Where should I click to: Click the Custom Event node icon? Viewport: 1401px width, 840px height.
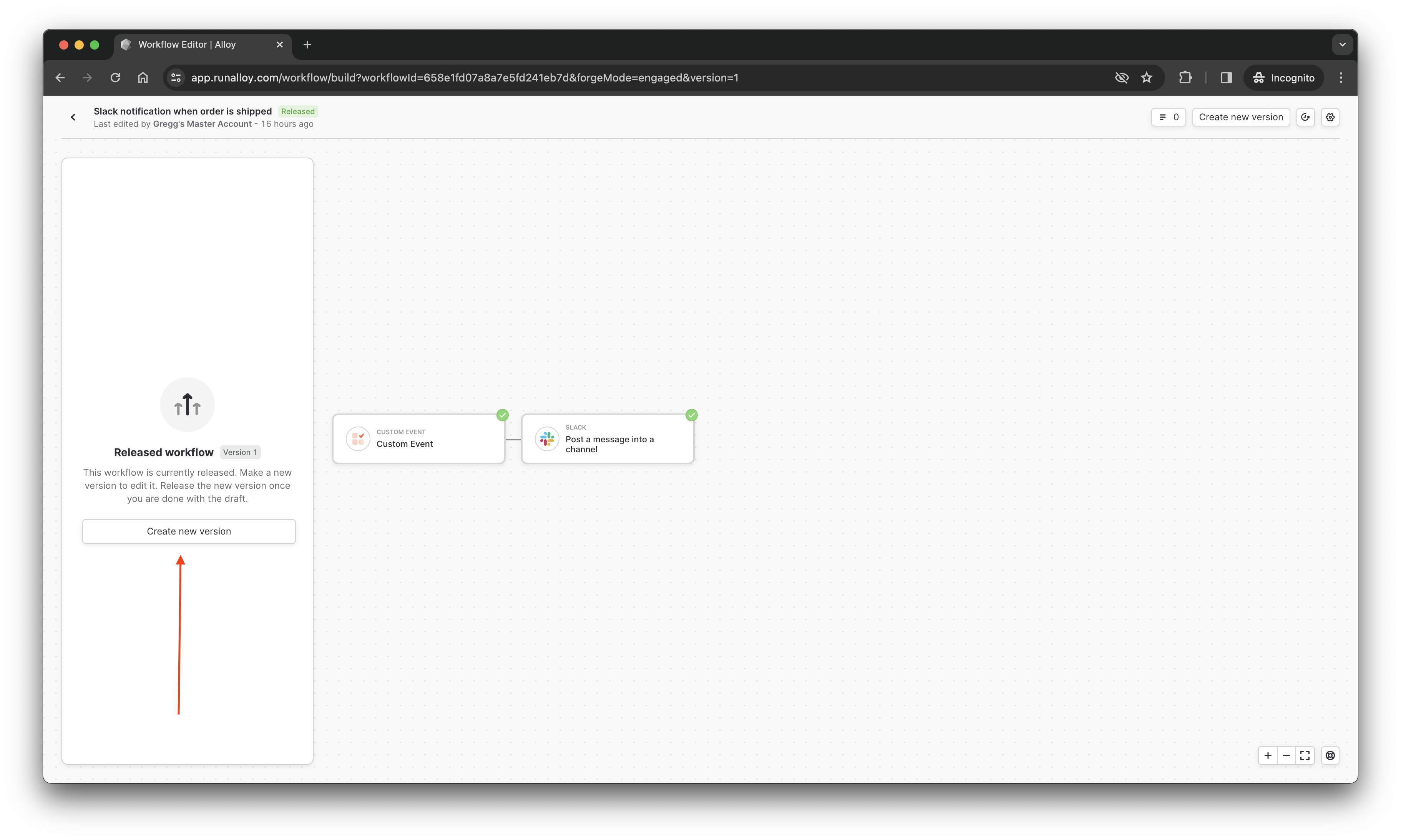(x=358, y=439)
